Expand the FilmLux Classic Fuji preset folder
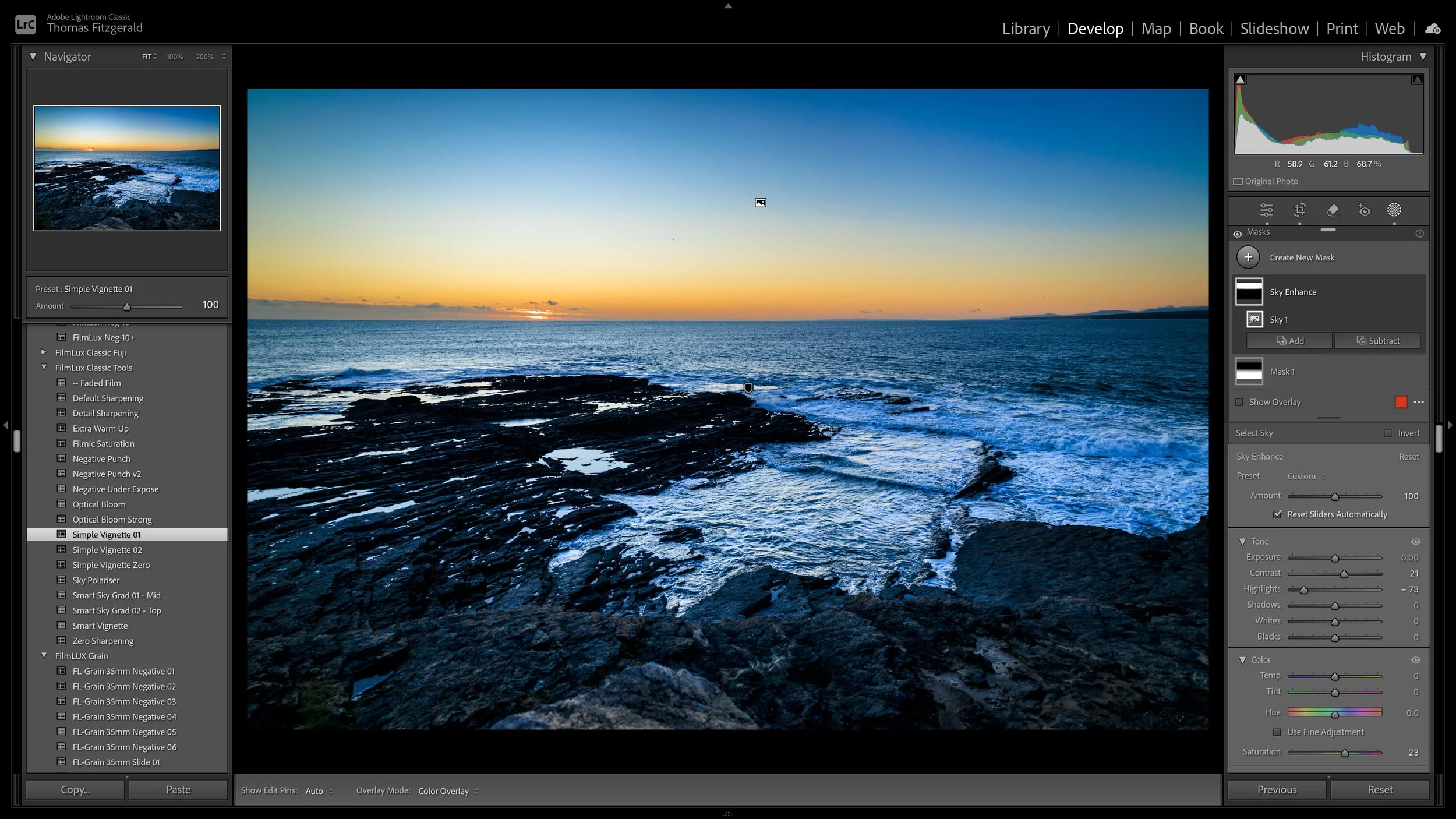Screen dimensions: 1456x819 pos(44,352)
